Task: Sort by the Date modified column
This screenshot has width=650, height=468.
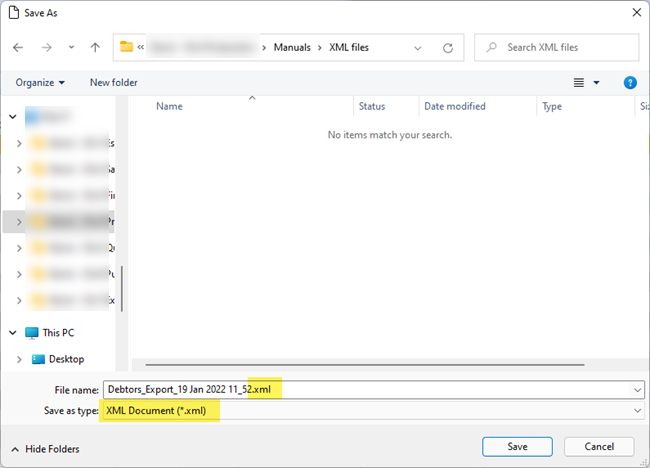Action: (x=455, y=106)
